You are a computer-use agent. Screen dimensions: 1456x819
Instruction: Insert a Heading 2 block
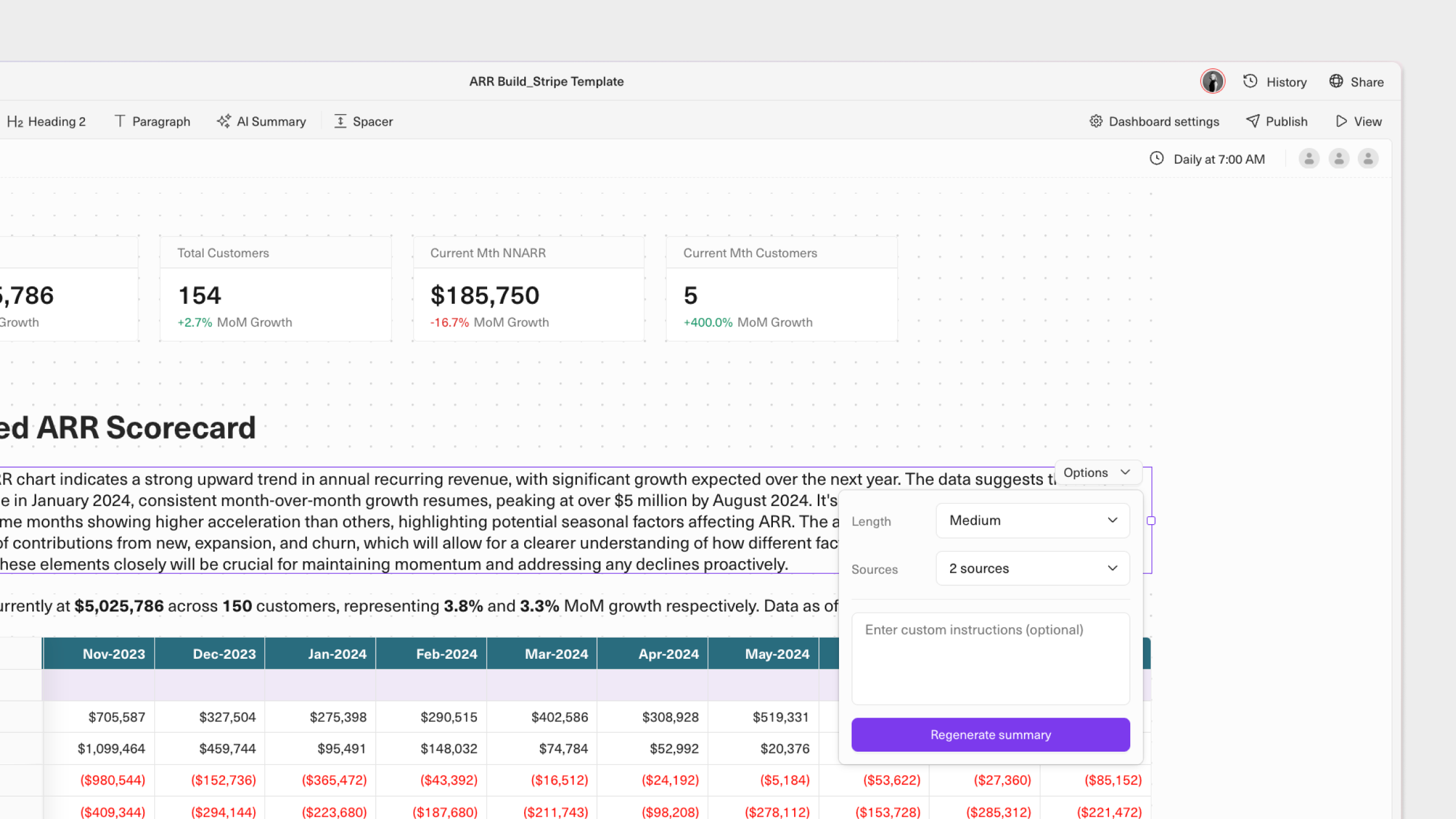47,121
